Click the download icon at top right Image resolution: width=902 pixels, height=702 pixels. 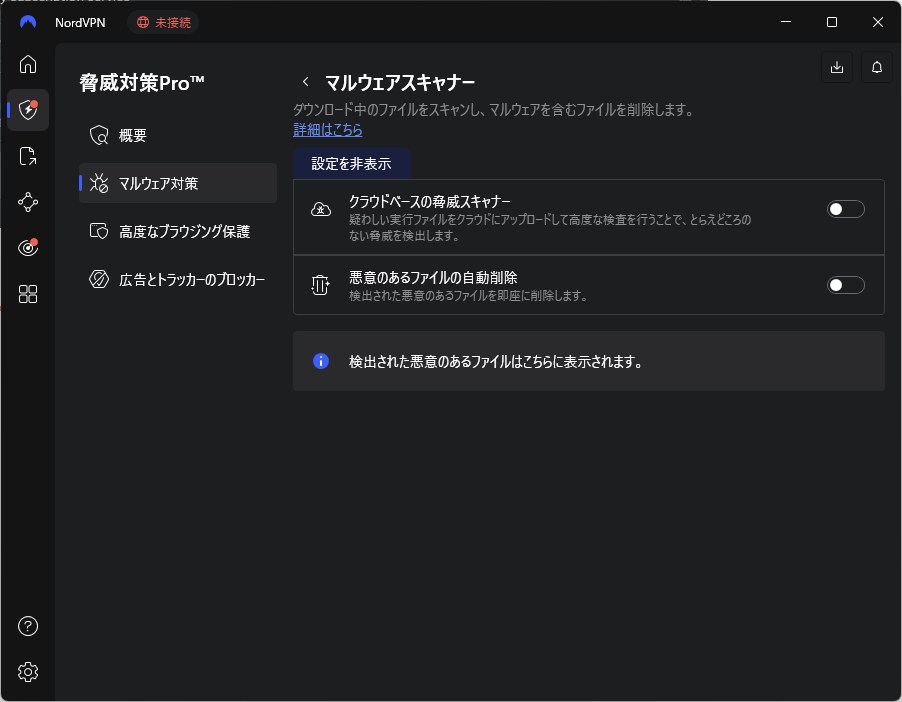click(x=837, y=67)
